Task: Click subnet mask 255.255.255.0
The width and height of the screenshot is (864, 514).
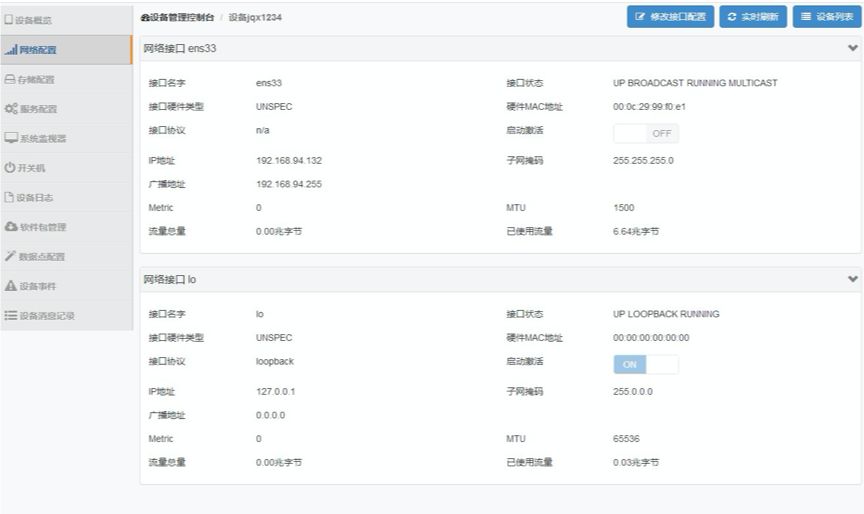Action: coord(643,160)
